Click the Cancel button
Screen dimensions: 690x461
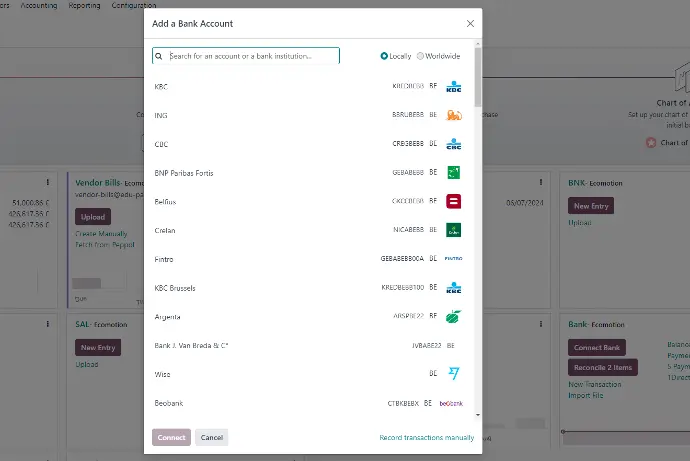point(212,437)
